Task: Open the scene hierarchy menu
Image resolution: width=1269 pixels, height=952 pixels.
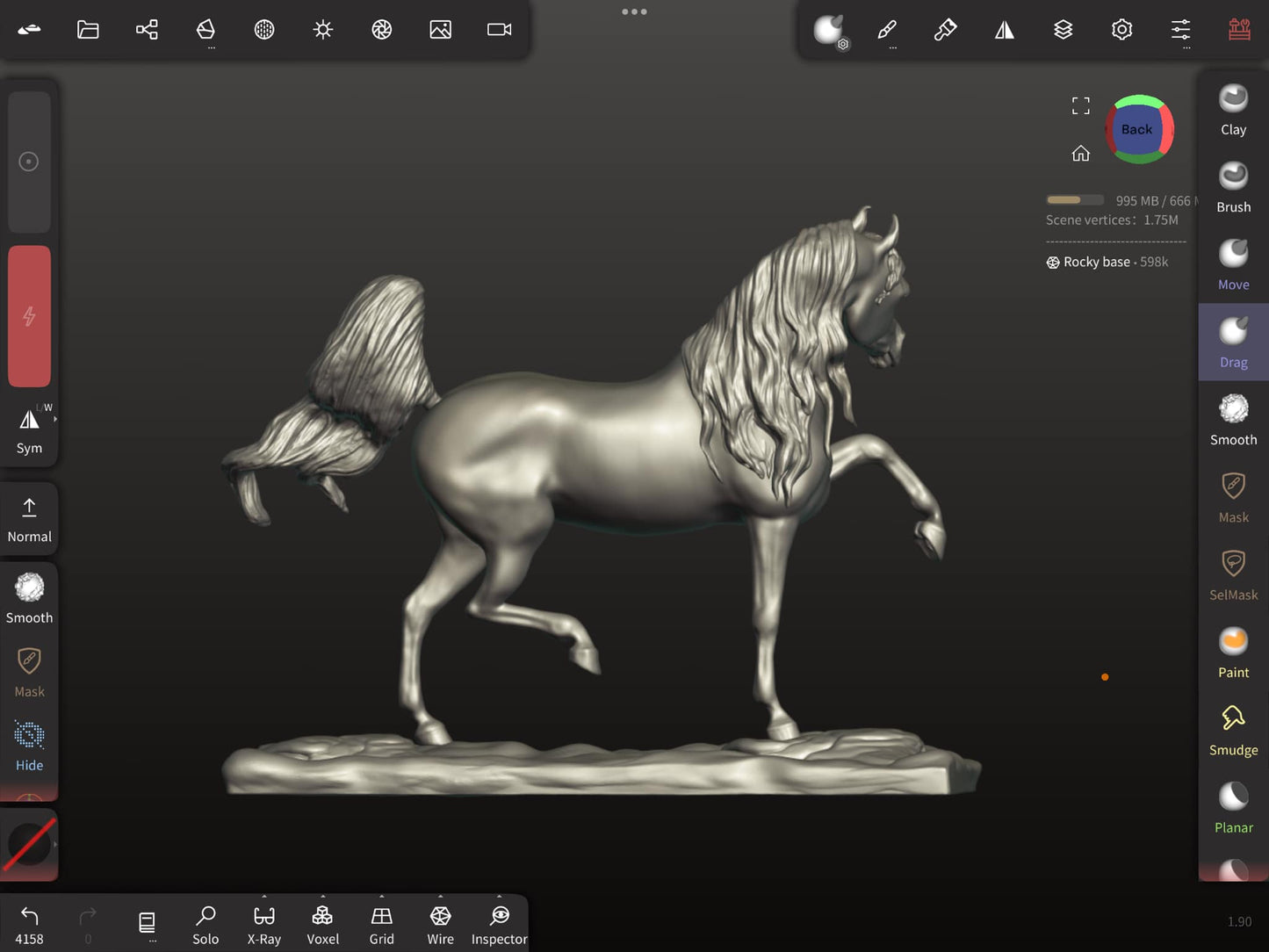Action: pos(147,30)
